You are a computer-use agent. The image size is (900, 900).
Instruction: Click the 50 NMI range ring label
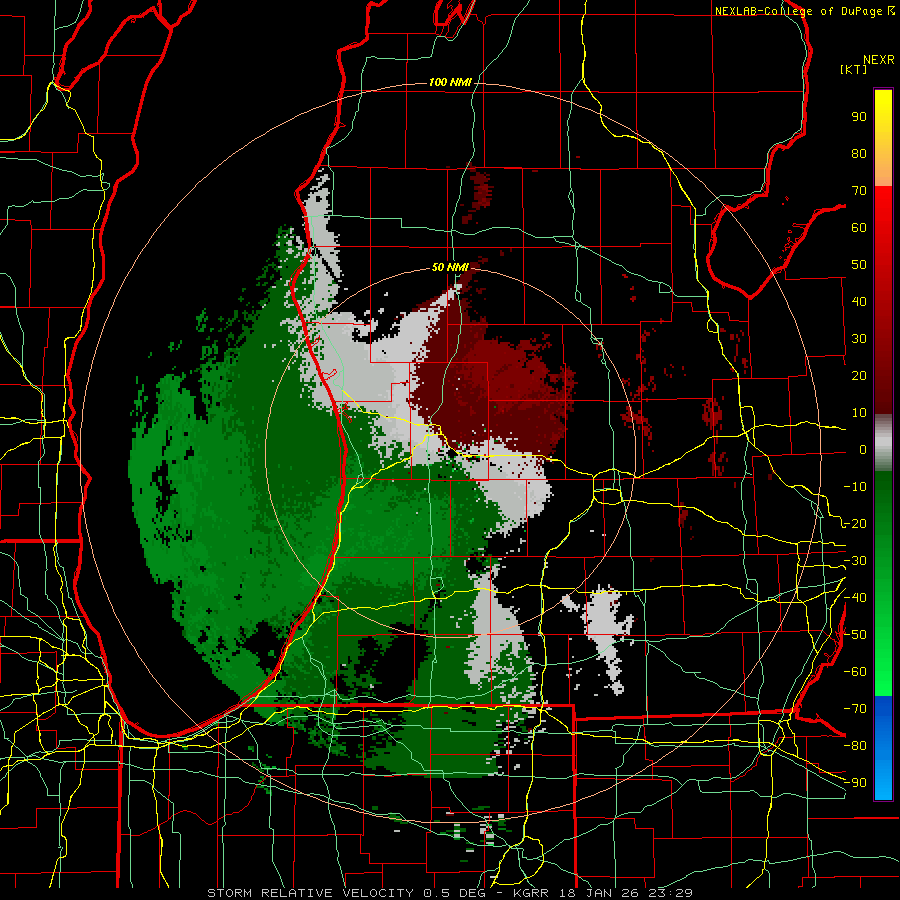tap(450, 267)
